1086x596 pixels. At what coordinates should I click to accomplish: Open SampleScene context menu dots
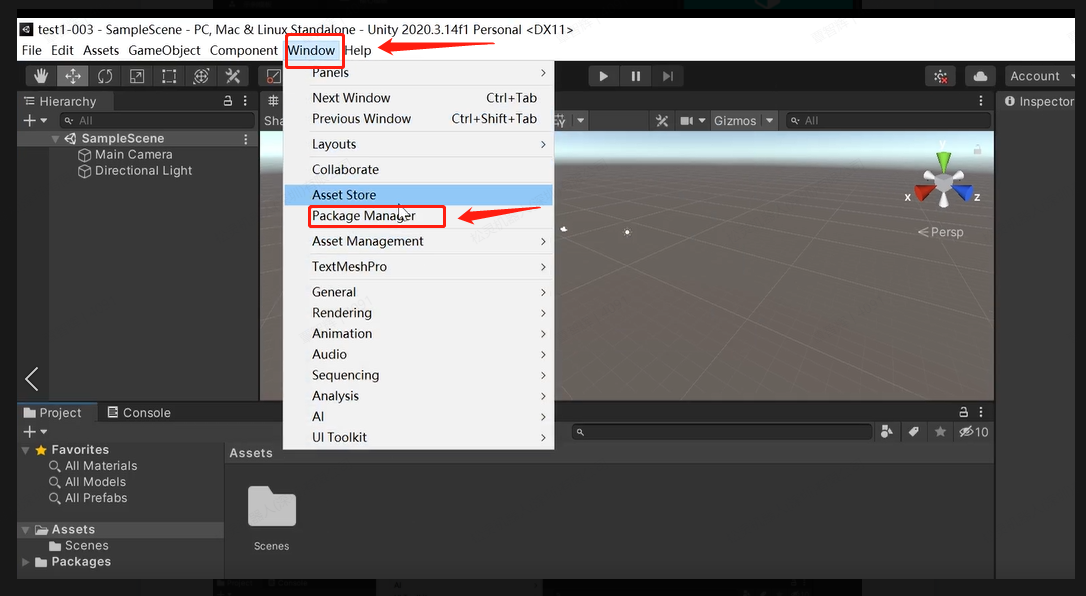click(x=245, y=139)
